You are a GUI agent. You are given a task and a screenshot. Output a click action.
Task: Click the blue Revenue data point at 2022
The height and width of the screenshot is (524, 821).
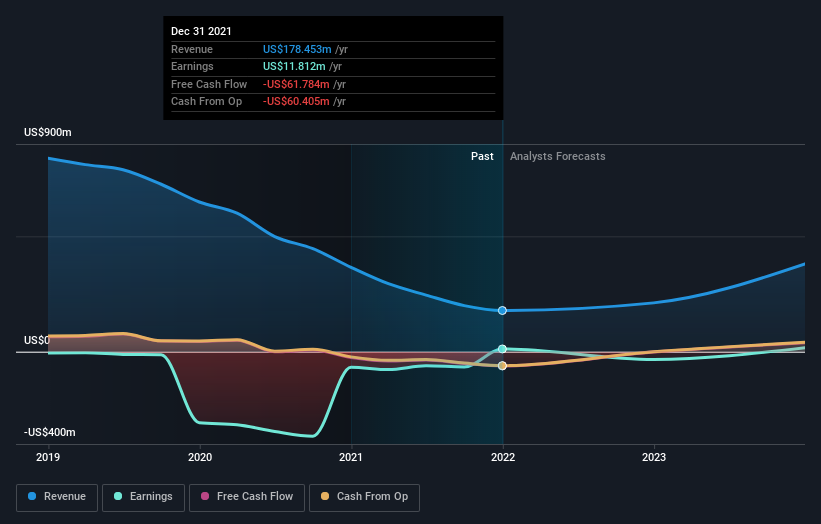502,310
